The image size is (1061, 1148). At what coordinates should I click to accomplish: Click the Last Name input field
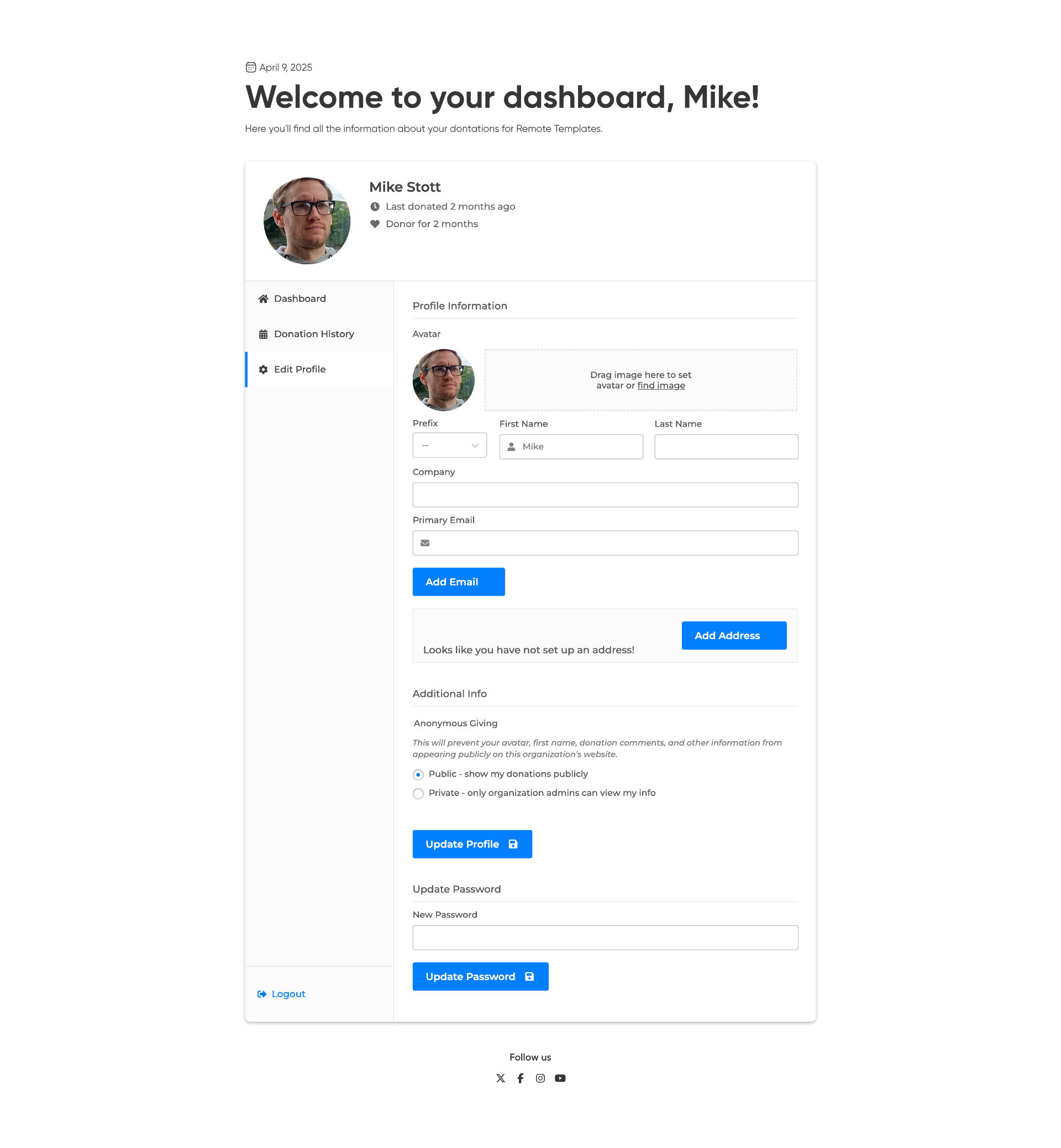click(726, 447)
